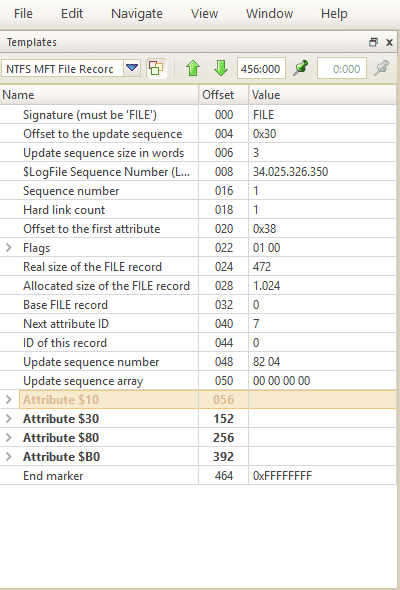Click the green up arrow icon
This screenshot has width=400, height=590.
193,68
